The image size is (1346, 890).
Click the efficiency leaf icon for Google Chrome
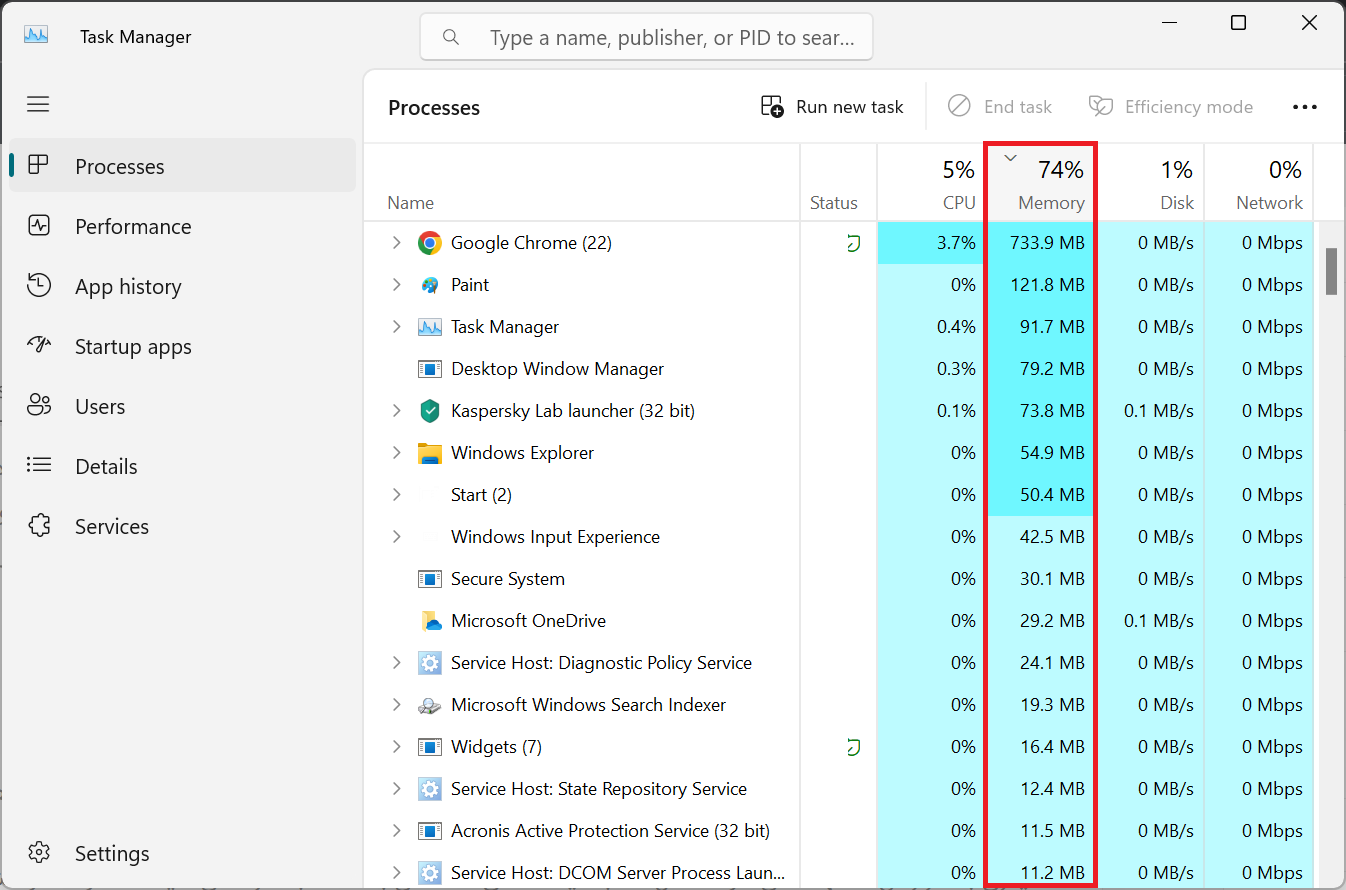coord(853,243)
